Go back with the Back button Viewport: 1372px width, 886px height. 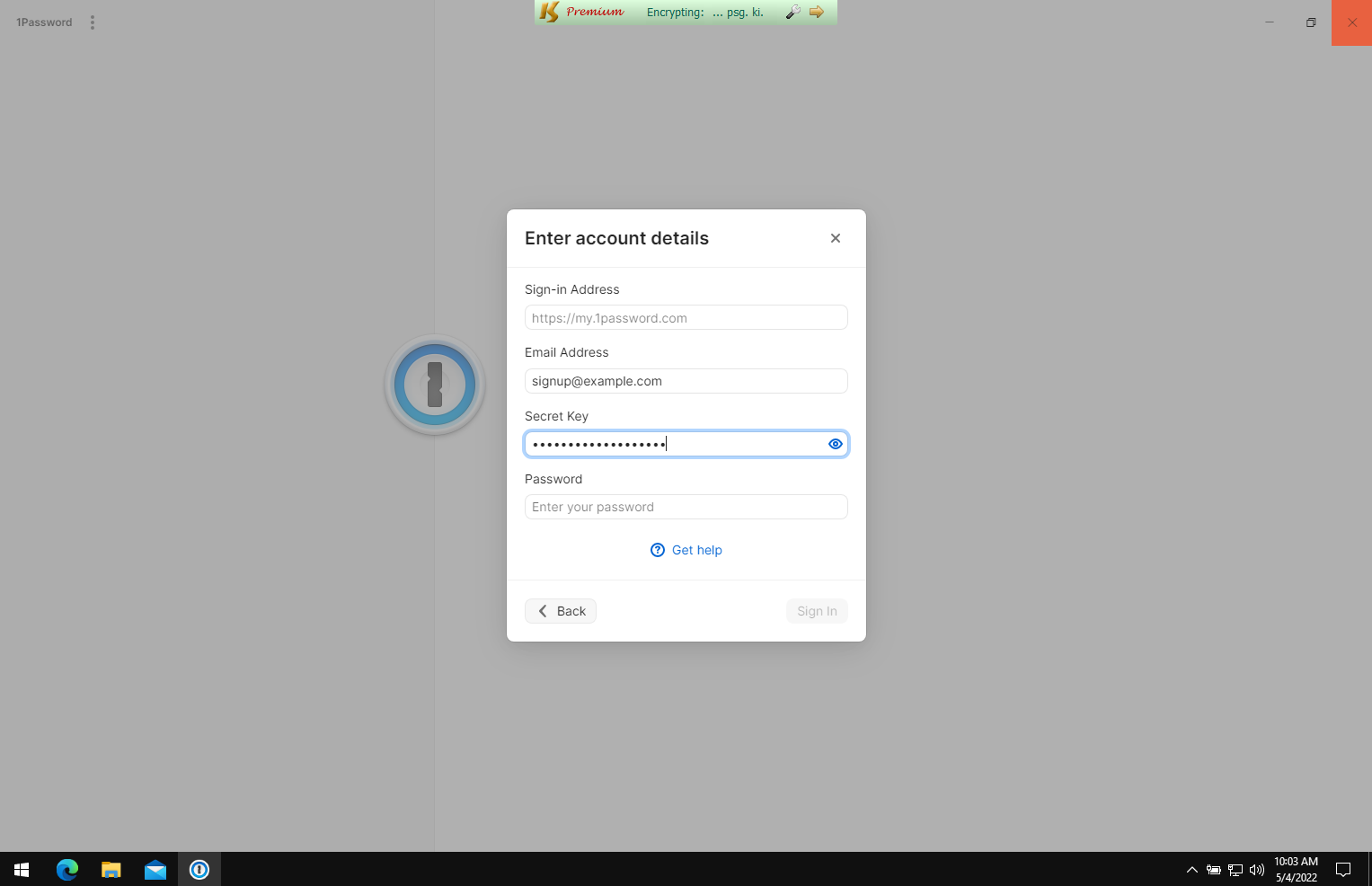pyautogui.click(x=561, y=611)
